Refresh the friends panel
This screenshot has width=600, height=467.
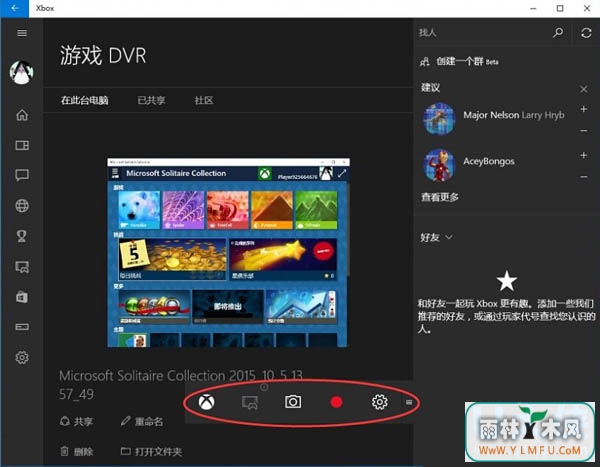tap(586, 33)
